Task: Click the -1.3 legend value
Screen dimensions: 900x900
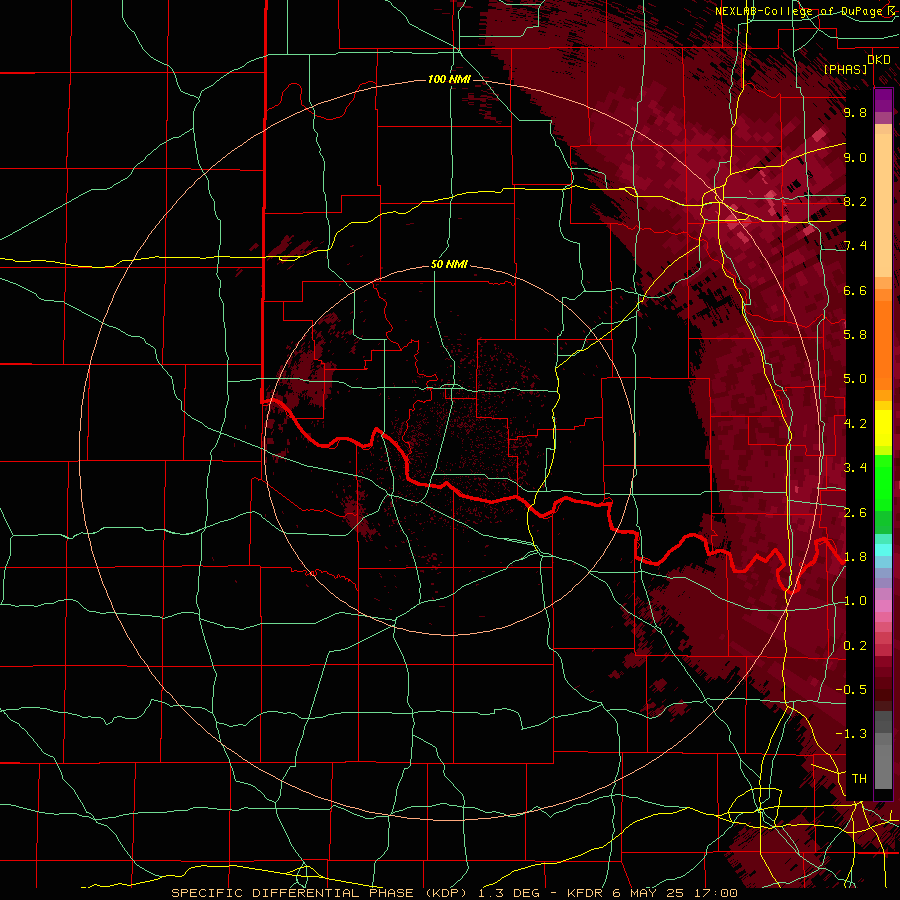Action: pos(851,735)
